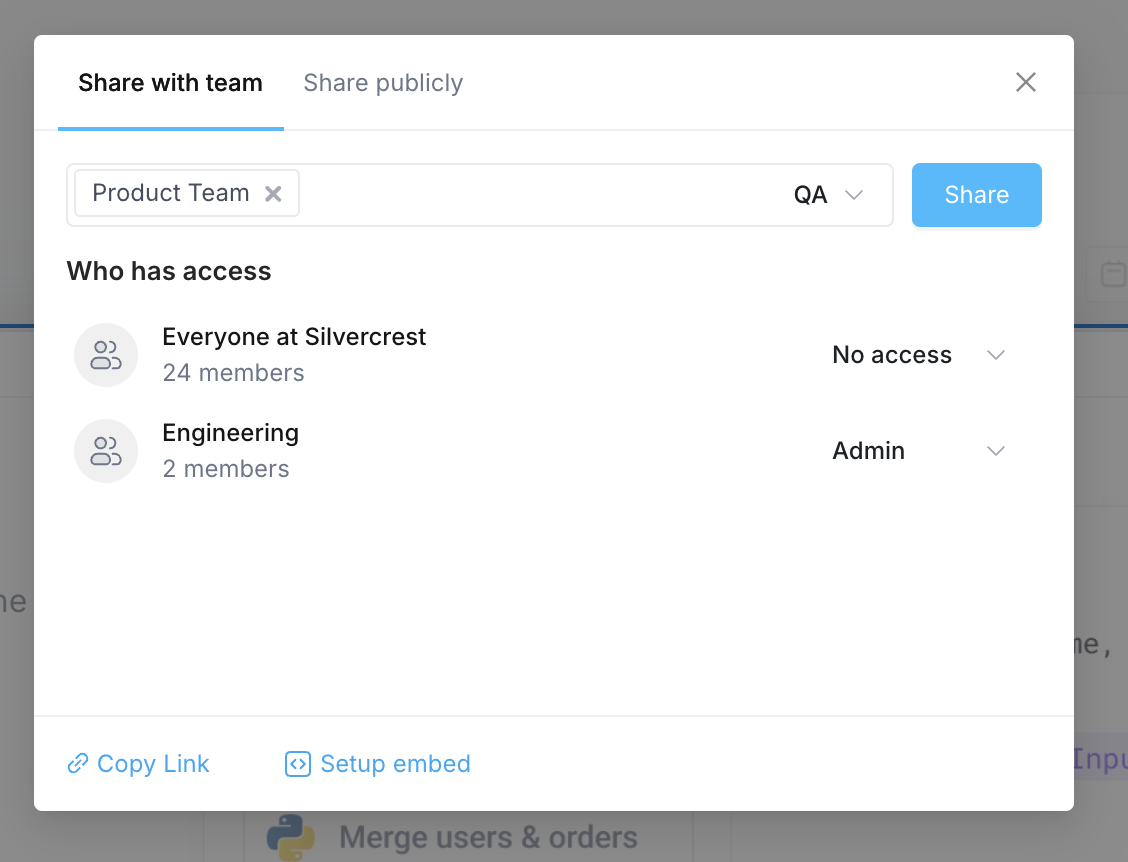The width and height of the screenshot is (1128, 862).
Task: Click the Setup embed code brackets icon
Action: click(x=297, y=763)
